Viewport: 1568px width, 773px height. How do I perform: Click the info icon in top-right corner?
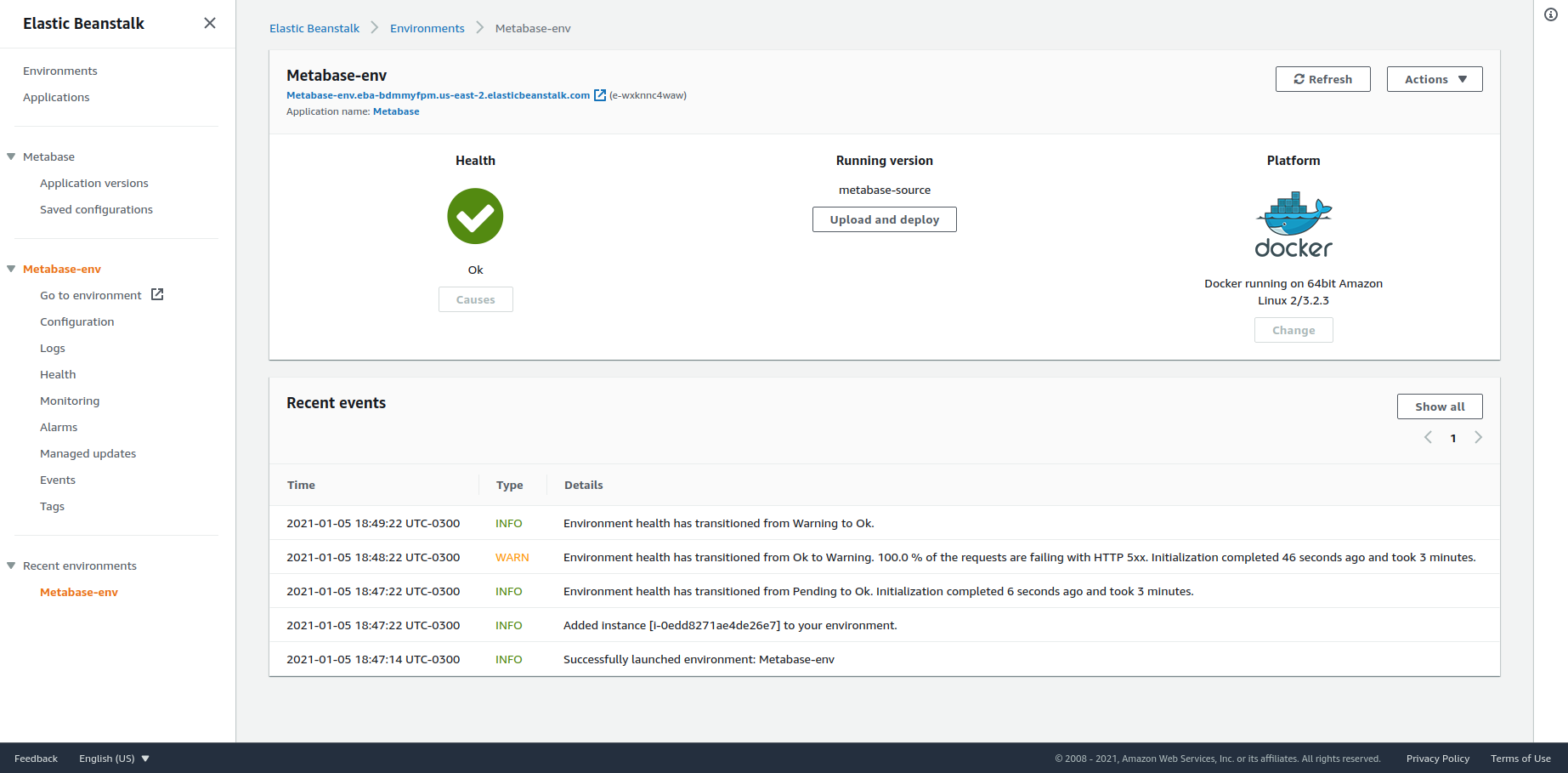1551,14
